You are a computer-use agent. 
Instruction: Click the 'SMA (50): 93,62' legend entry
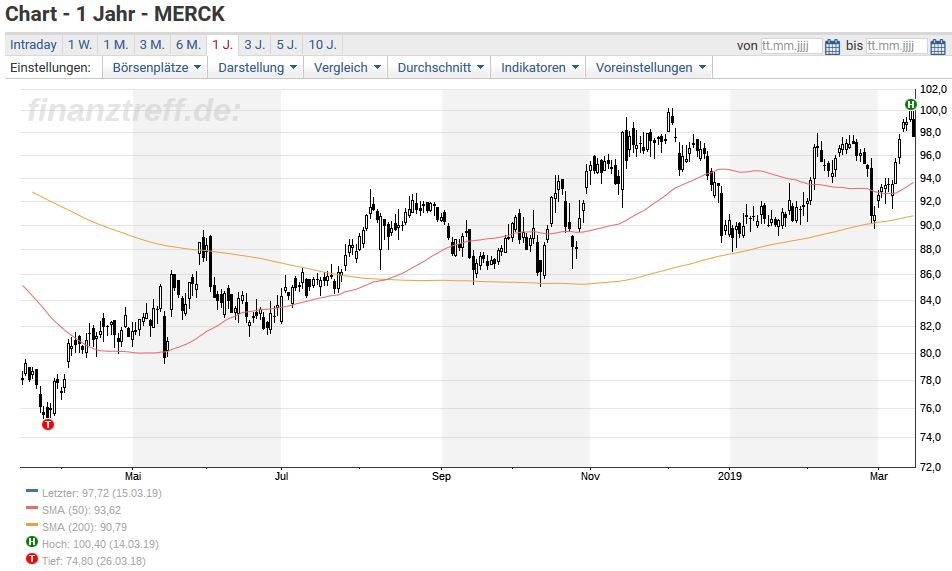point(81,510)
